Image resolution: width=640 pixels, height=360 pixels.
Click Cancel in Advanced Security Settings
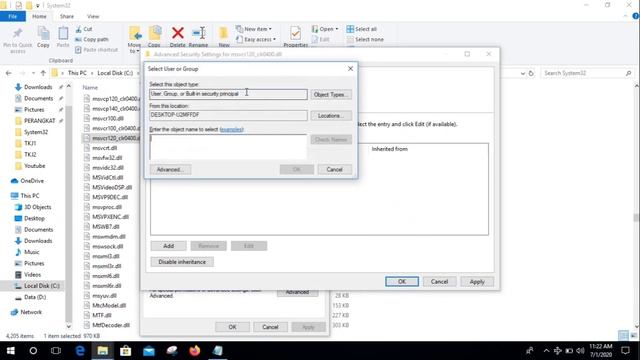tap(439, 282)
